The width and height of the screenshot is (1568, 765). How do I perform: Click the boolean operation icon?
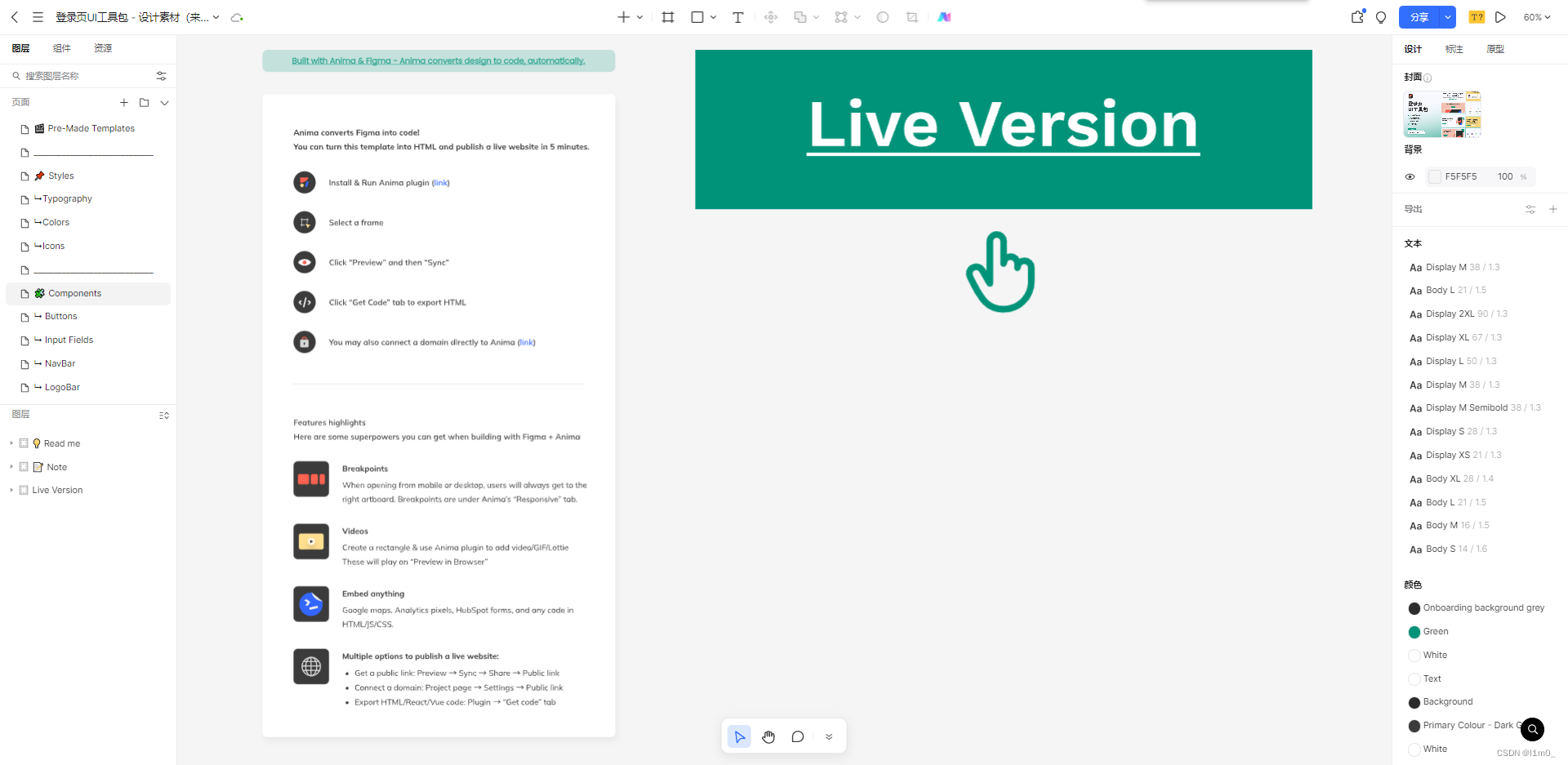click(x=800, y=17)
